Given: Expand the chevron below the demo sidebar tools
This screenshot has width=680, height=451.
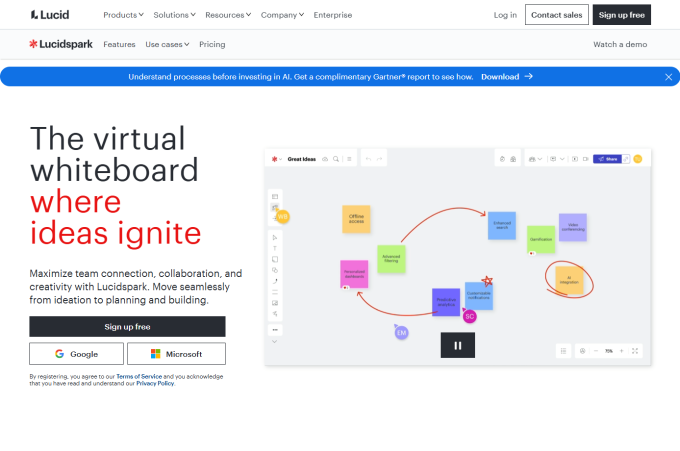Looking at the screenshot, I should (275, 342).
